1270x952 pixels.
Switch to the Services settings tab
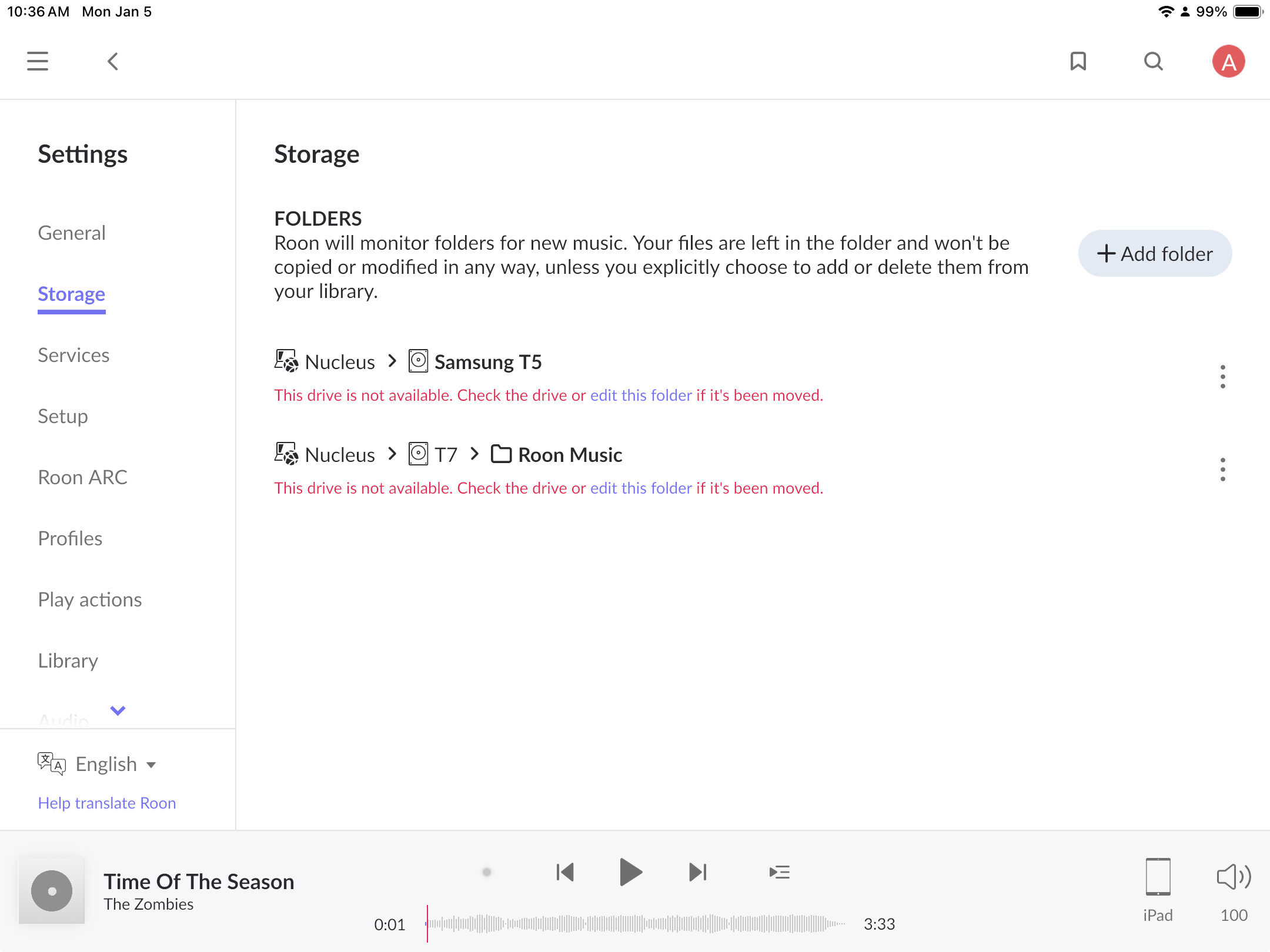point(73,355)
